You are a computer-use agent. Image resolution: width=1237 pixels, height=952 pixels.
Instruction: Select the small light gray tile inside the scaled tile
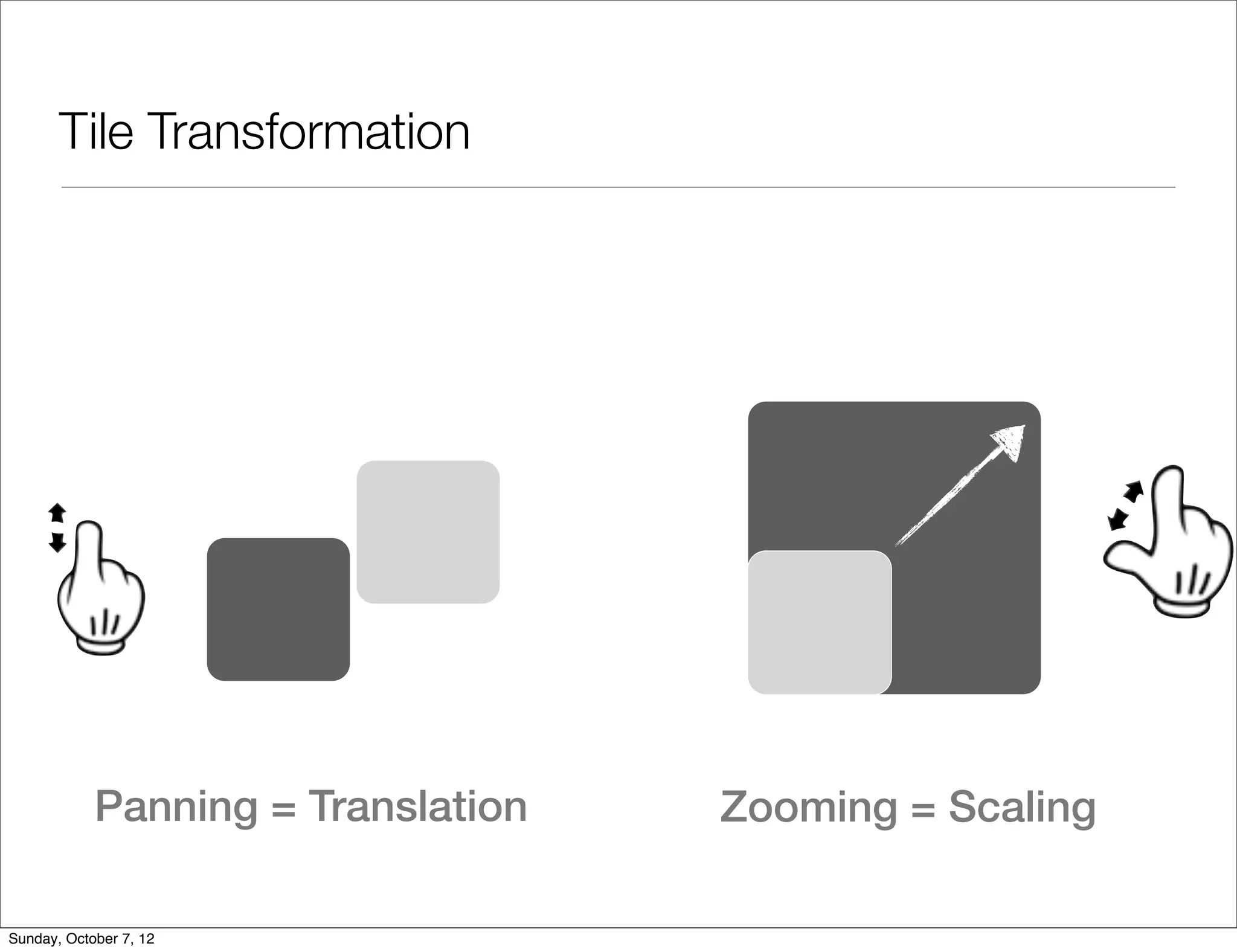click(819, 622)
